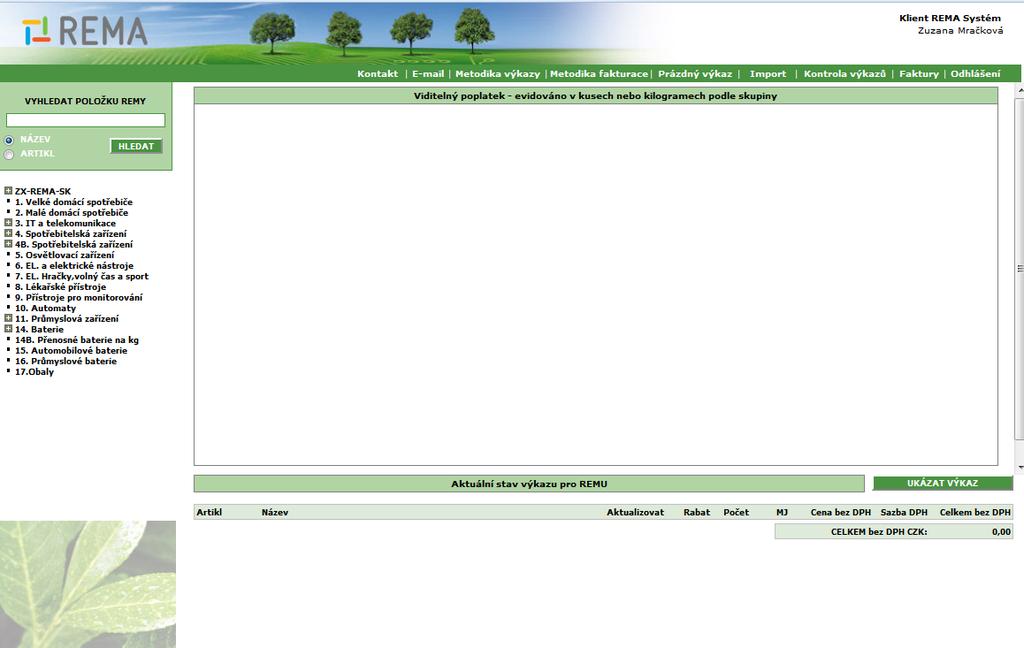The width and height of the screenshot is (1024, 648).
Task: Click the HLEDAT search button
Action: 136,146
